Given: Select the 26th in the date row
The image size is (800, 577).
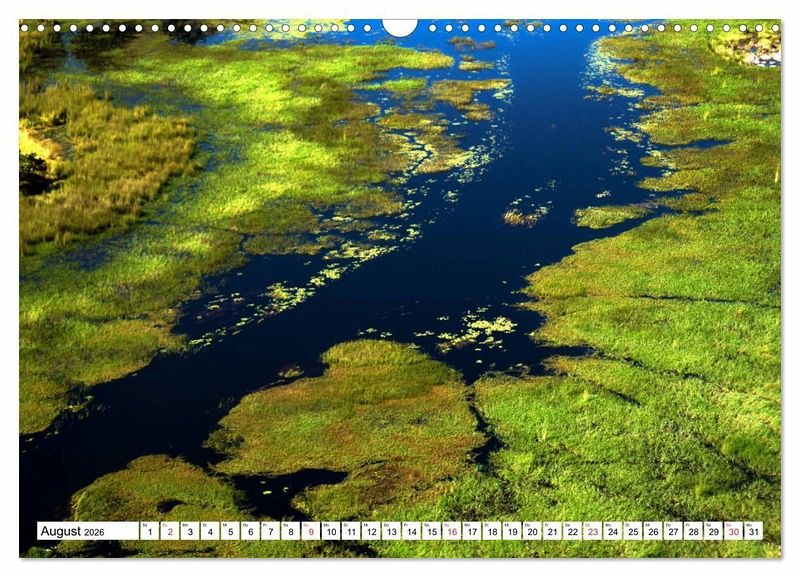Looking at the screenshot, I should (x=653, y=532).
